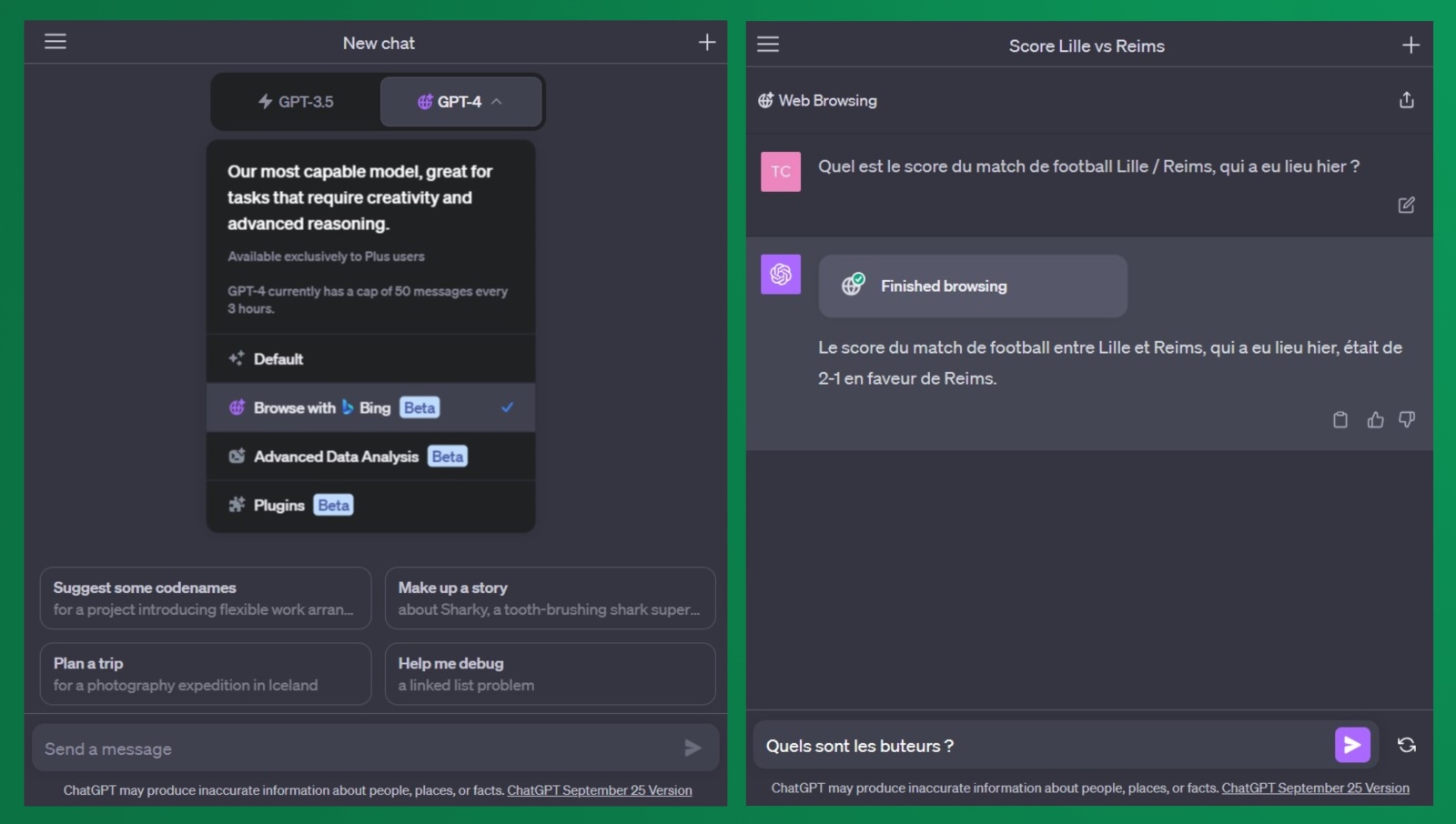Click the Web Browsing label
The image size is (1456, 824).
pyautogui.click(x=827, y=100)
